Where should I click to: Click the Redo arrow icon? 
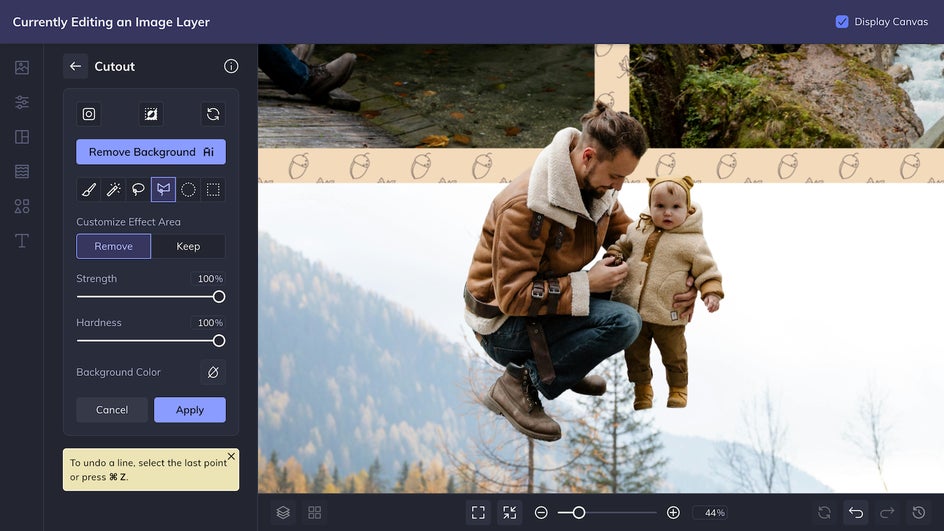[887, 512]
